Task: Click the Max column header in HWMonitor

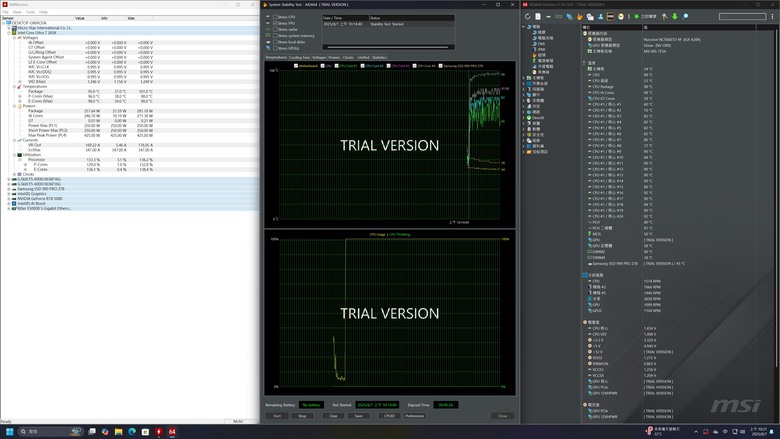Action: pos(131,18)
